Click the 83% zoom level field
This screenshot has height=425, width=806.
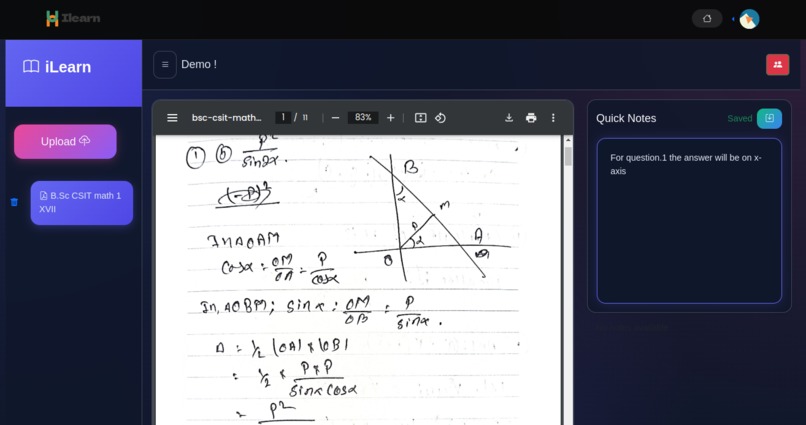[x=363, y=118]
